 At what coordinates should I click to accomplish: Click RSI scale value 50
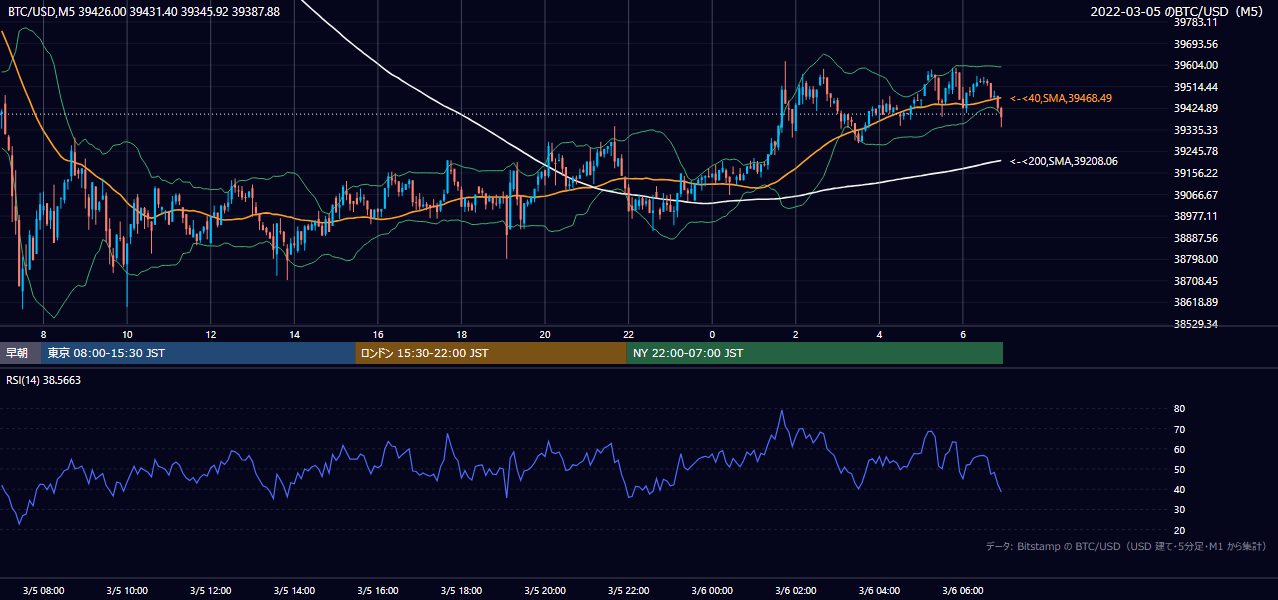click(1180, 469)
